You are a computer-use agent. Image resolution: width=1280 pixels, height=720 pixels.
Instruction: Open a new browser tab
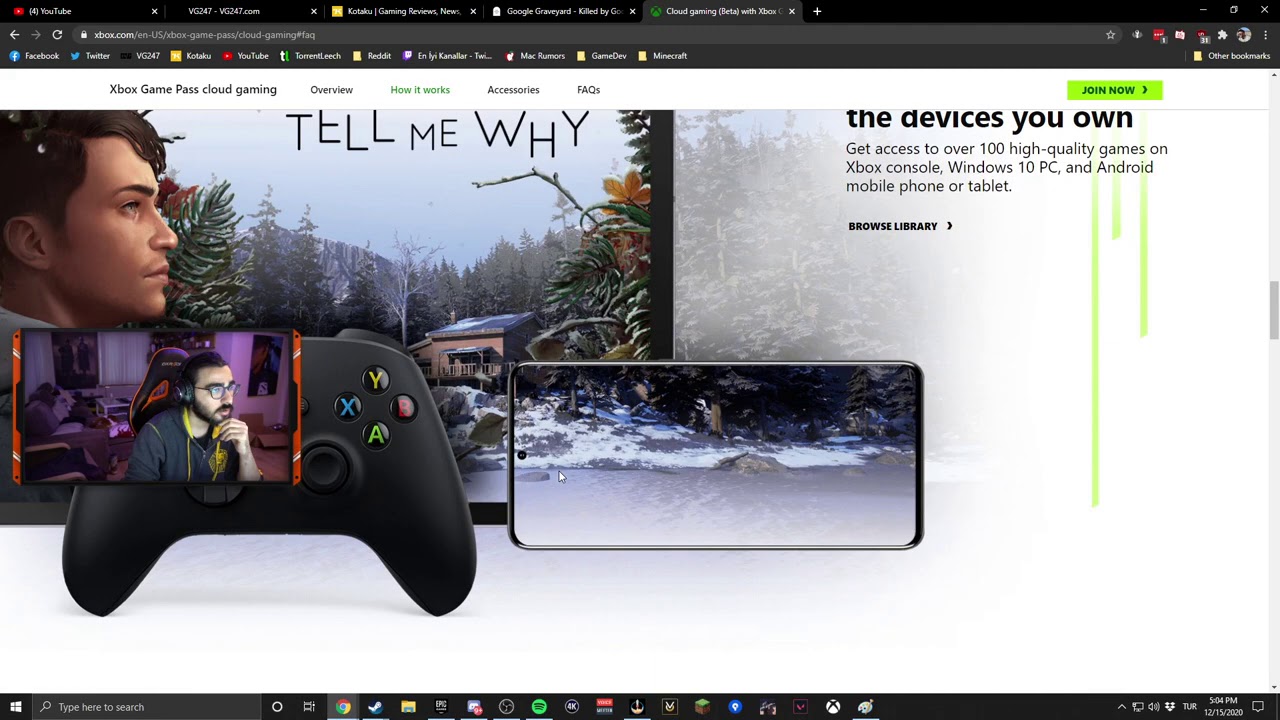click(817, 11)
